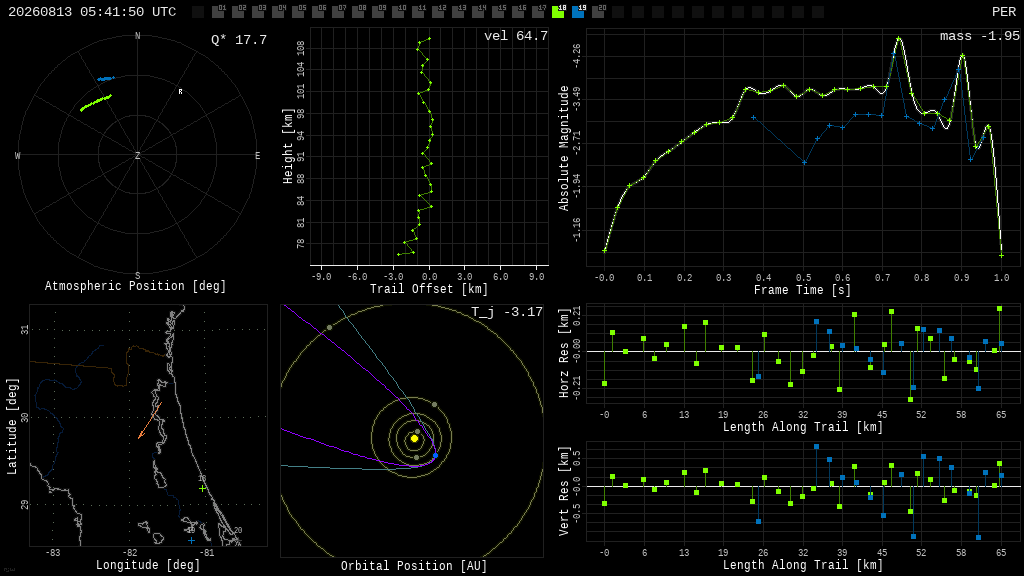
Task: Click the yellow Sun marker in orbit plot
Action: 414,439
